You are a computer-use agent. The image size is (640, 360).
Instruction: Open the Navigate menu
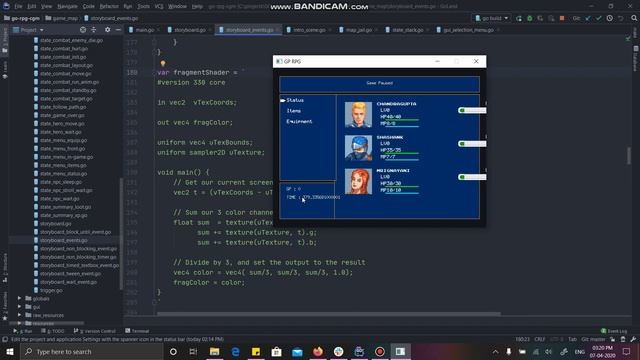click(x=67, y=7)
